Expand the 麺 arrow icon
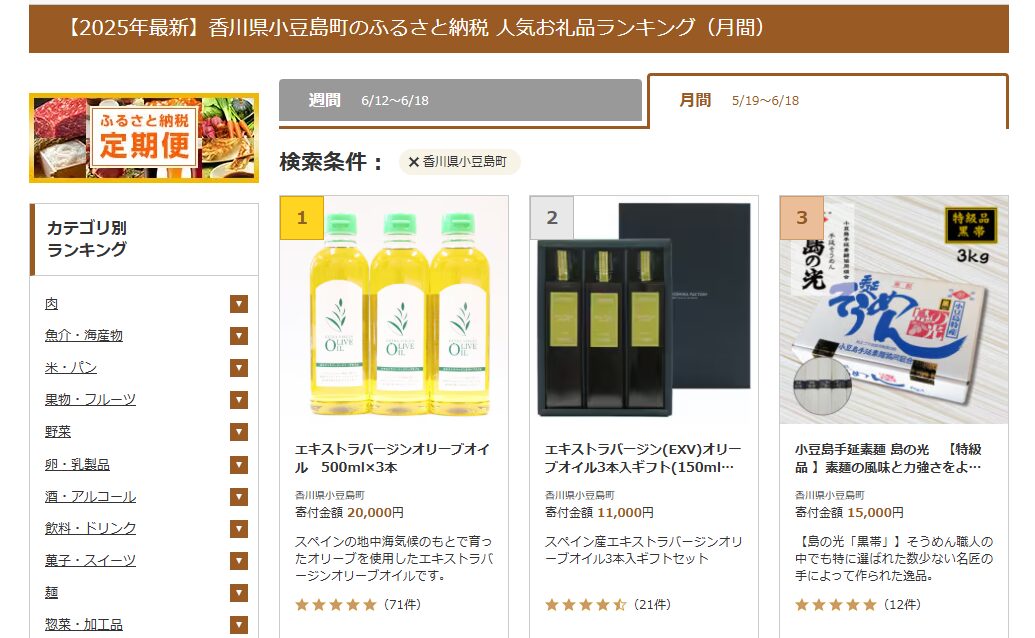This screenshot has height=638, width=1035. [x=239, y=592]
